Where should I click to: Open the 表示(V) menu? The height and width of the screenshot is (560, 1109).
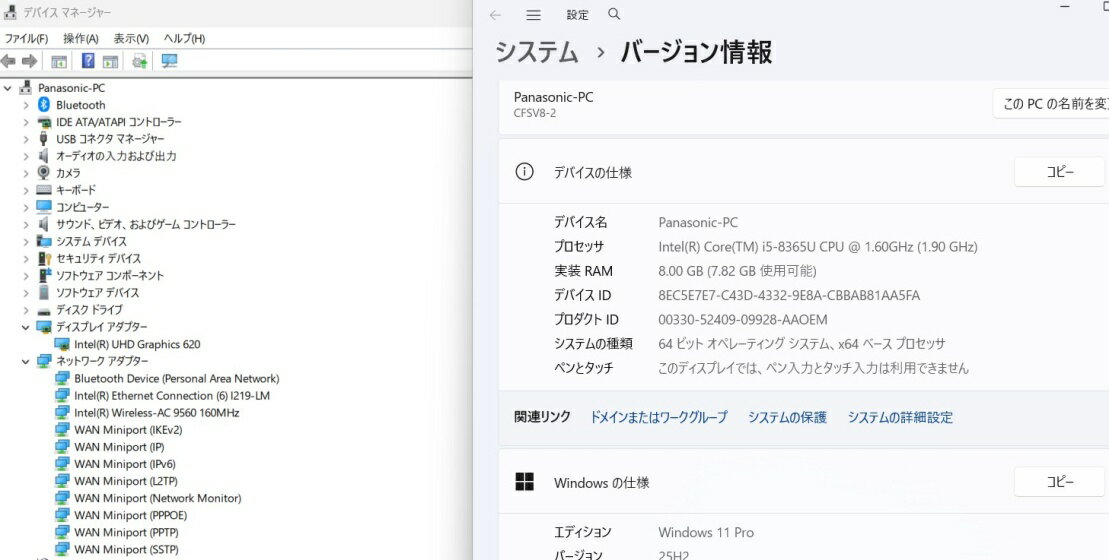coord(131,38)
